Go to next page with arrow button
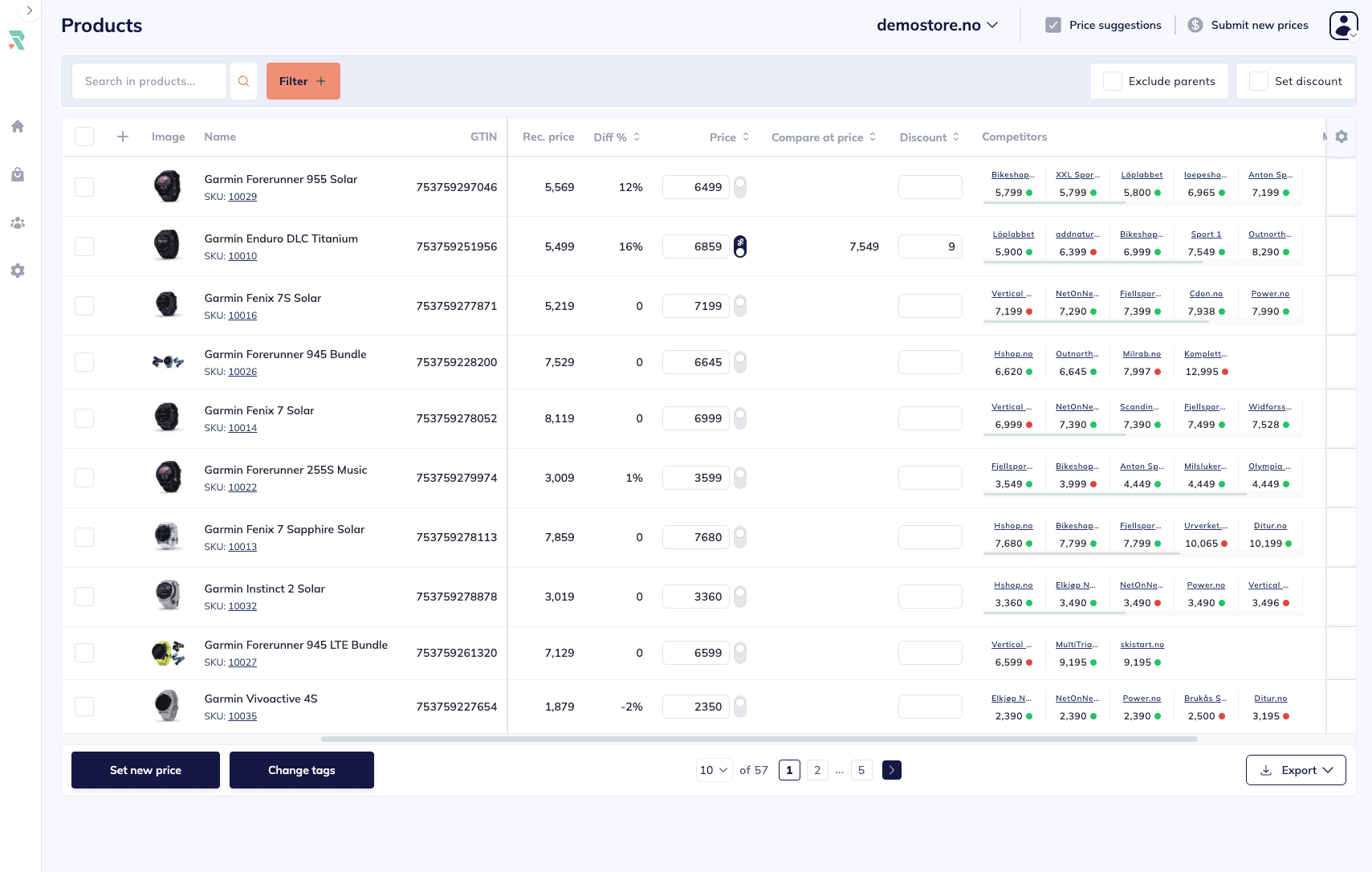 point(891,770)
